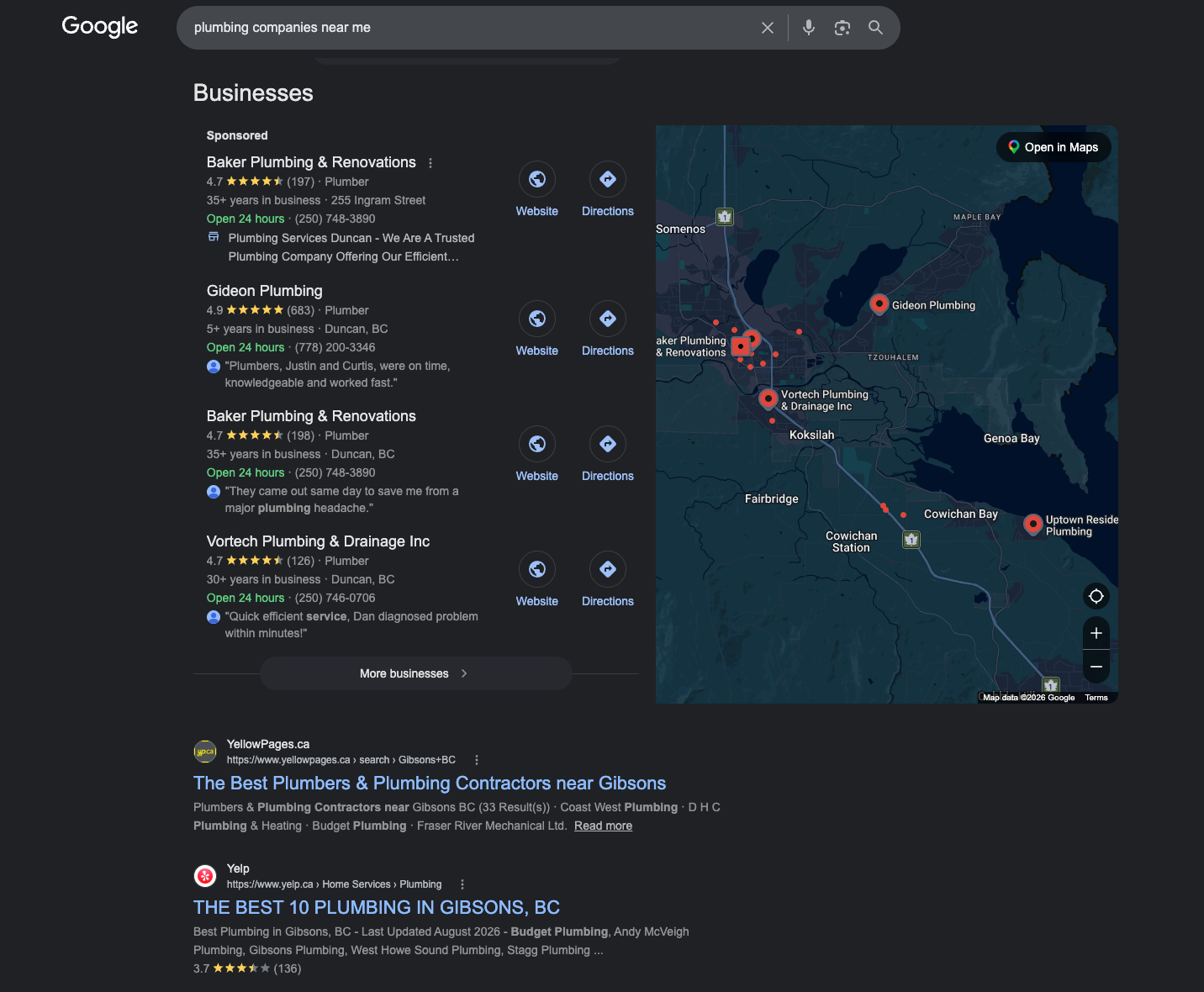Open YellowPages.ca result options menu

477,760
